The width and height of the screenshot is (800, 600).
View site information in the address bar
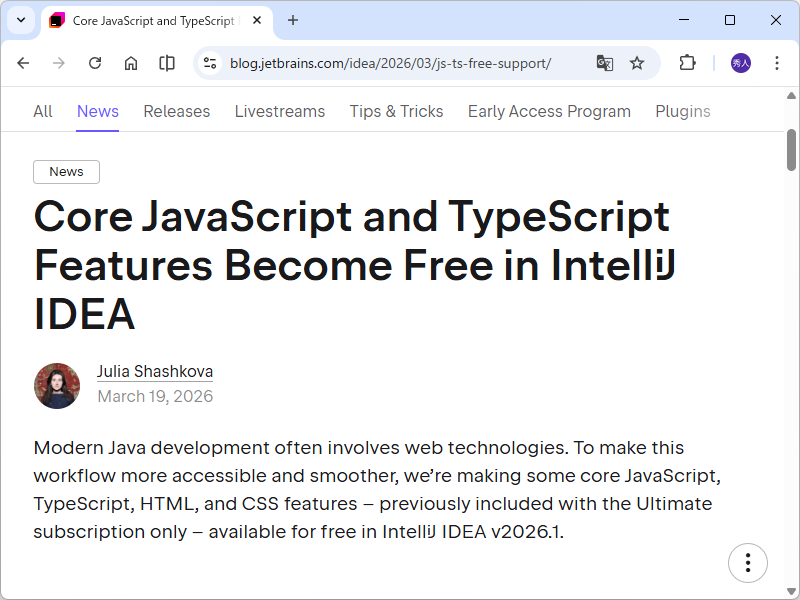[210, 63]
